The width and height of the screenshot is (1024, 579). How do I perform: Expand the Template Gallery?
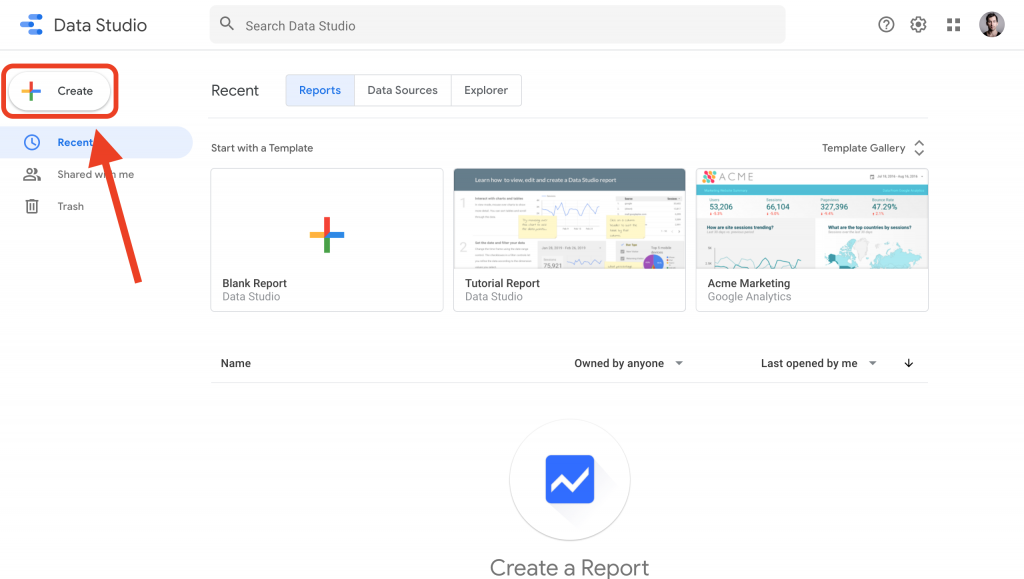pos(873,148)
